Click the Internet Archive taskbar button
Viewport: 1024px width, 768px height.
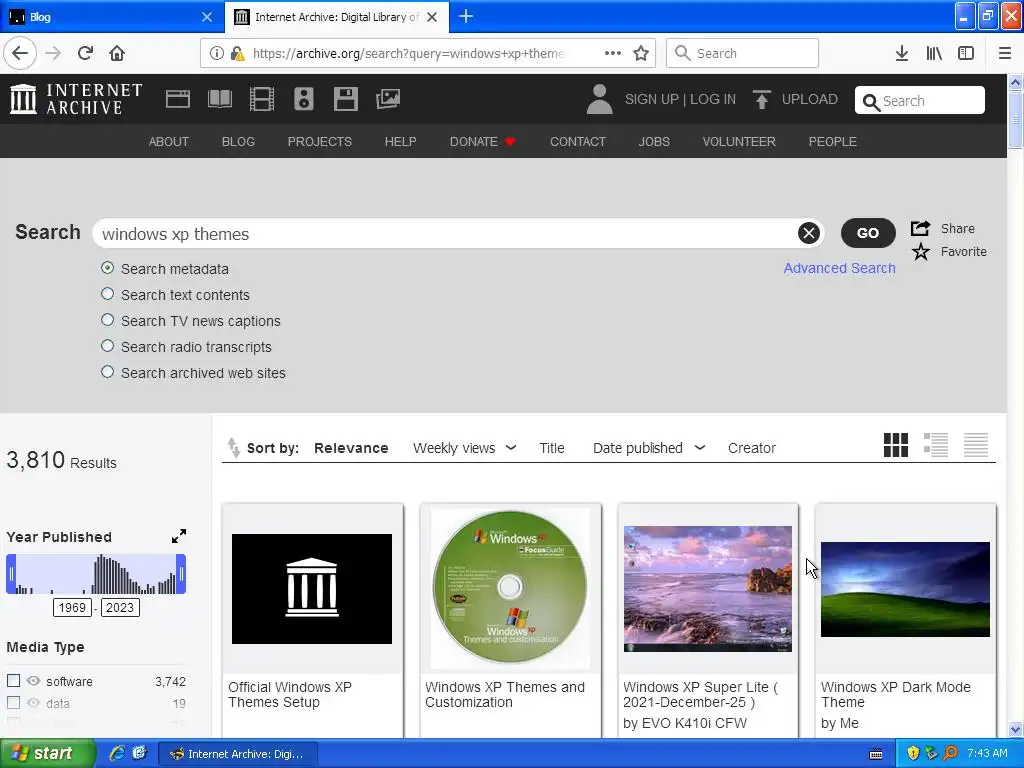[239, 754]
